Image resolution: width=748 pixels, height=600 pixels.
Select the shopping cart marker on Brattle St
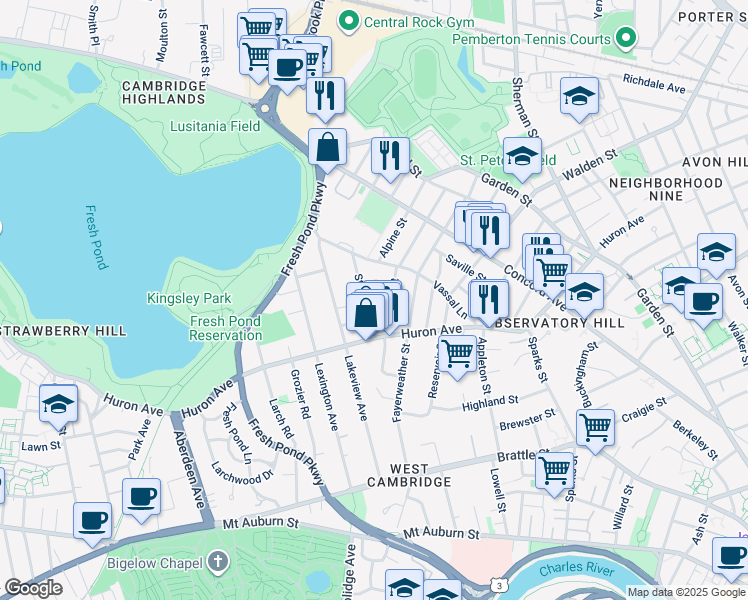coord(554,469)
